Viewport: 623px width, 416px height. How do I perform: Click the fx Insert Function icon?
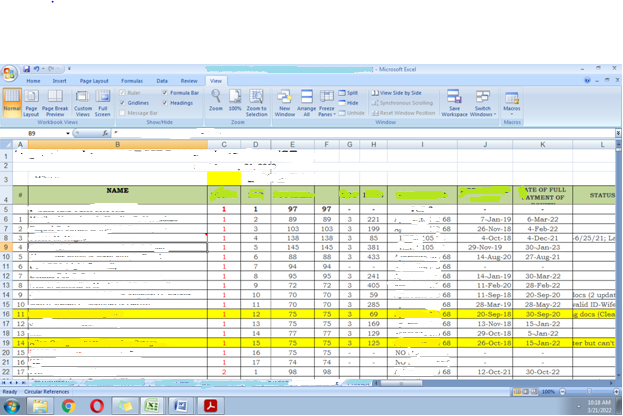[x=105, y=134]
